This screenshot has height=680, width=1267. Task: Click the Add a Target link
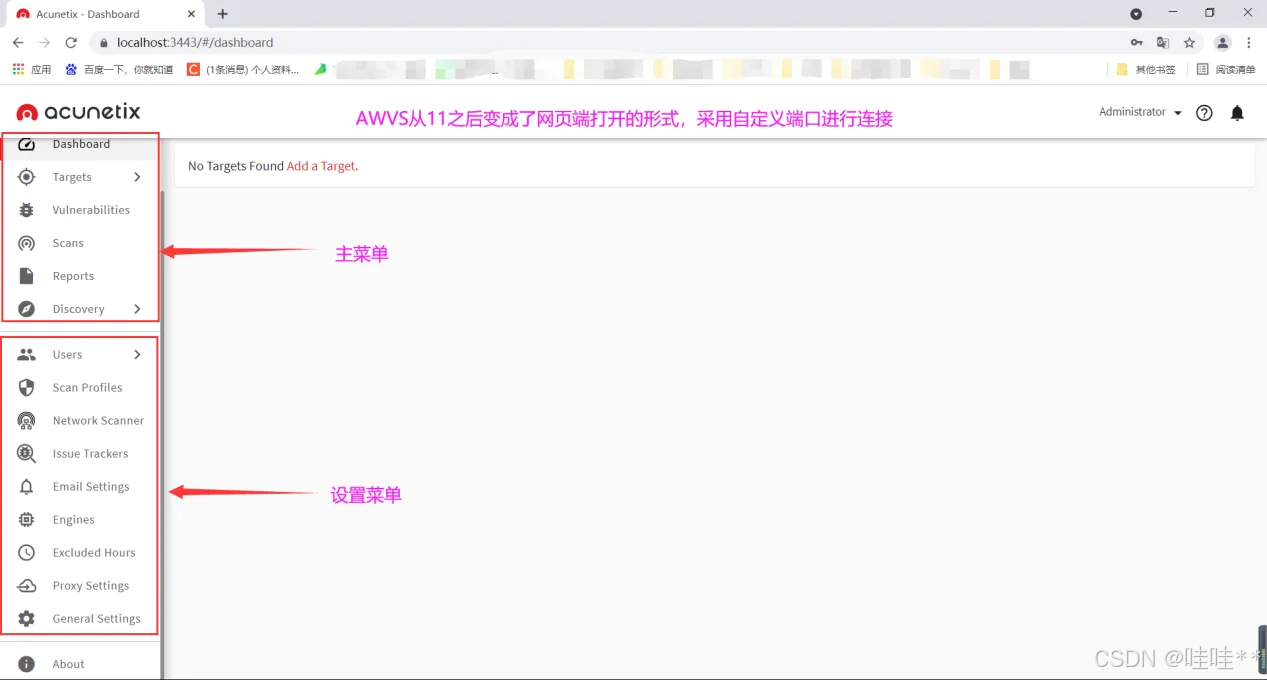(321, 166)
